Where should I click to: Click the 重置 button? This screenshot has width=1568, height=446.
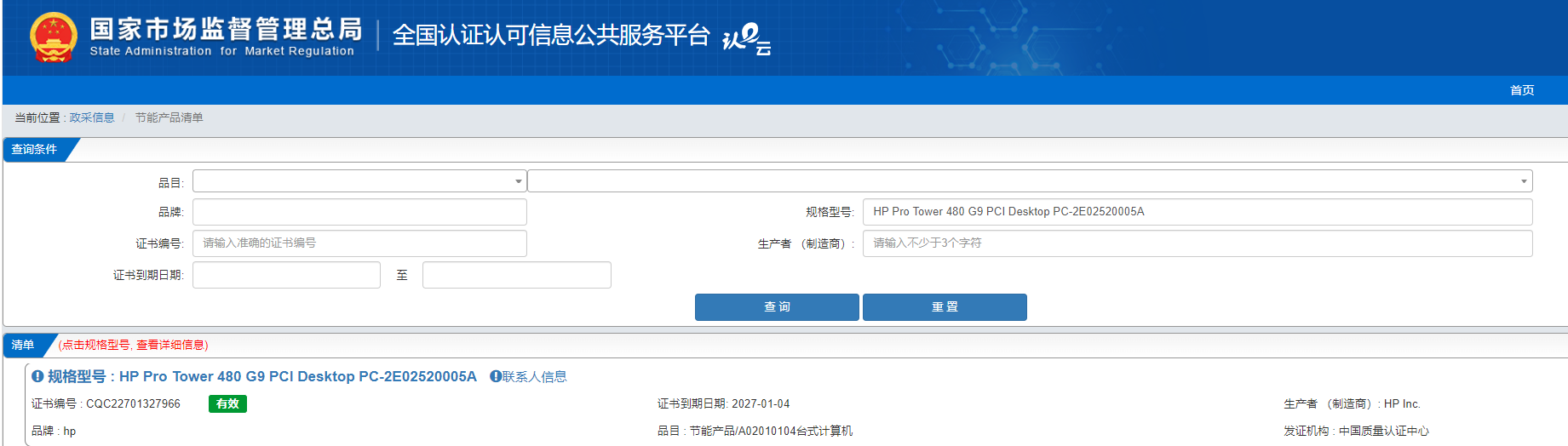(945, 307)
